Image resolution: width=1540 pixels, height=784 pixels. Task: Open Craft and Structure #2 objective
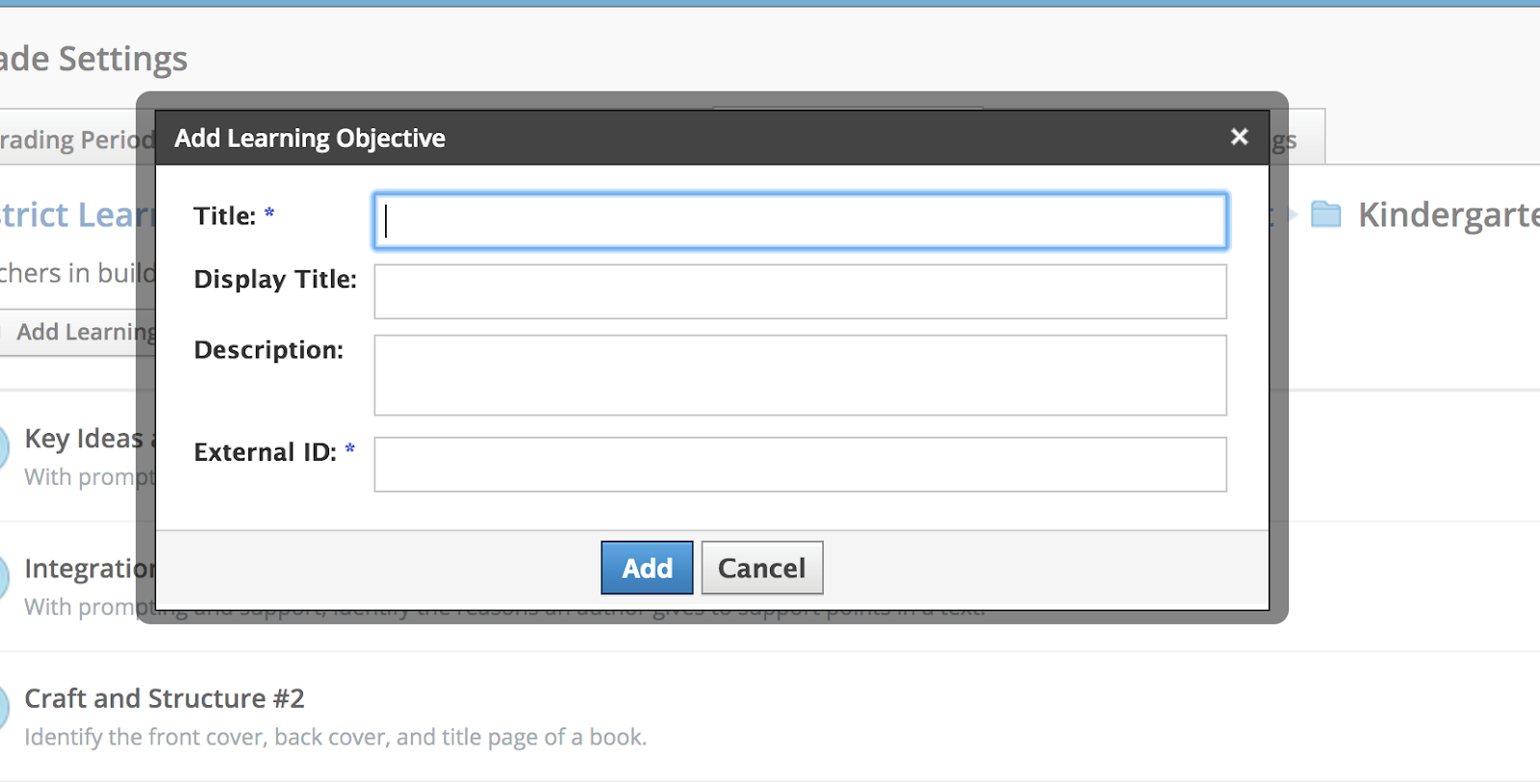click(x=164, y=698)
